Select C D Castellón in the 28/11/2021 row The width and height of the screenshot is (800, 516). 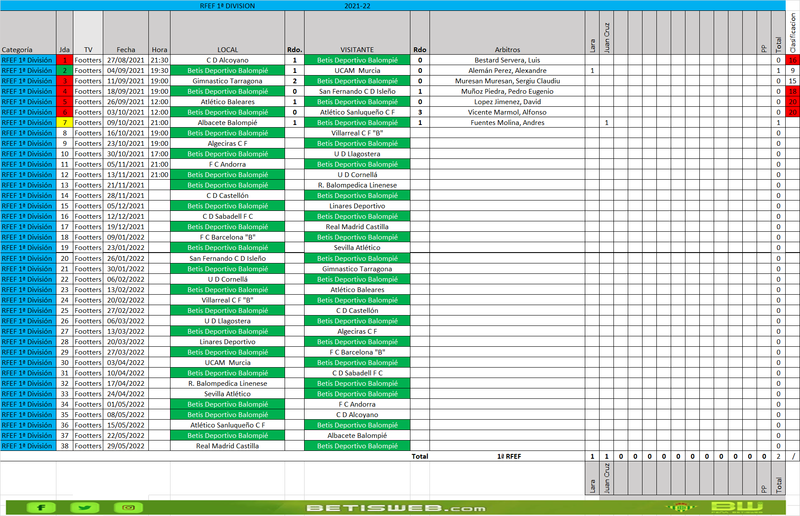pyautogui.click(x=228, y=195)
